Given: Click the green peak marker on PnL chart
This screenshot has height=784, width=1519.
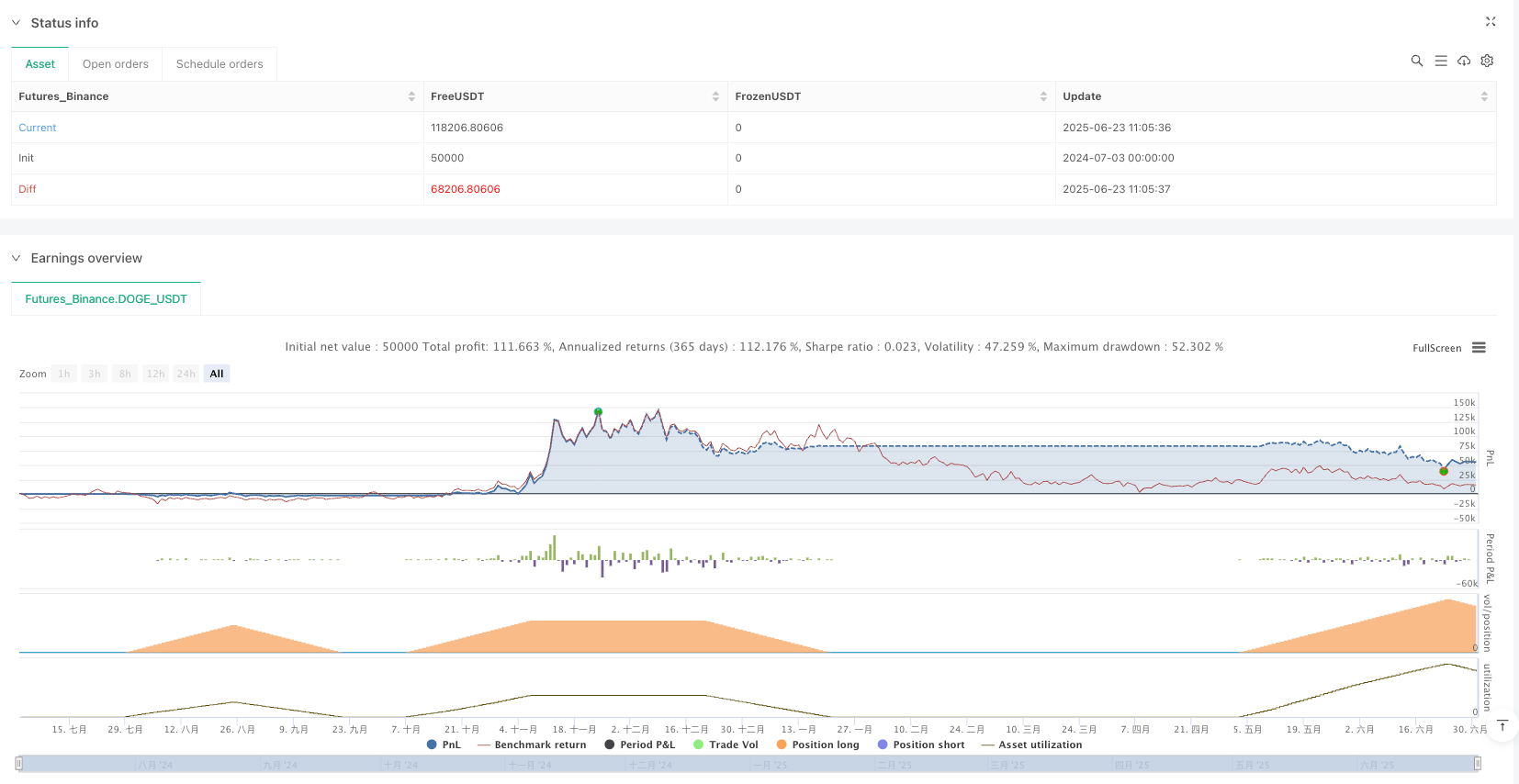Looking at the screenshot, I should point(598,411).
